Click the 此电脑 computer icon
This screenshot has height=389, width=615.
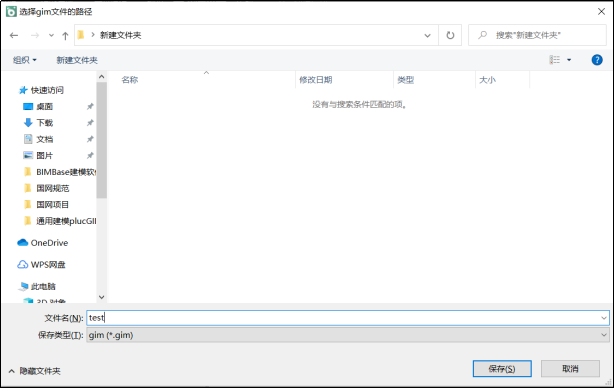(x=24, y=287)
